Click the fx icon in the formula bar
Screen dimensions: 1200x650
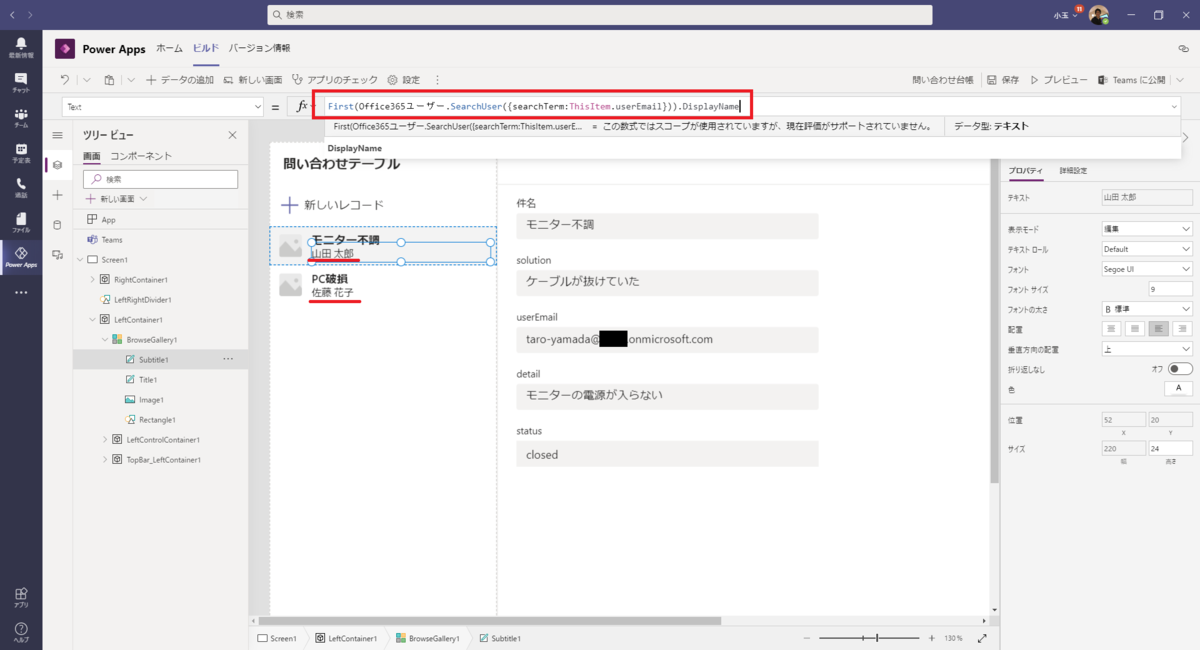point(304,105)
